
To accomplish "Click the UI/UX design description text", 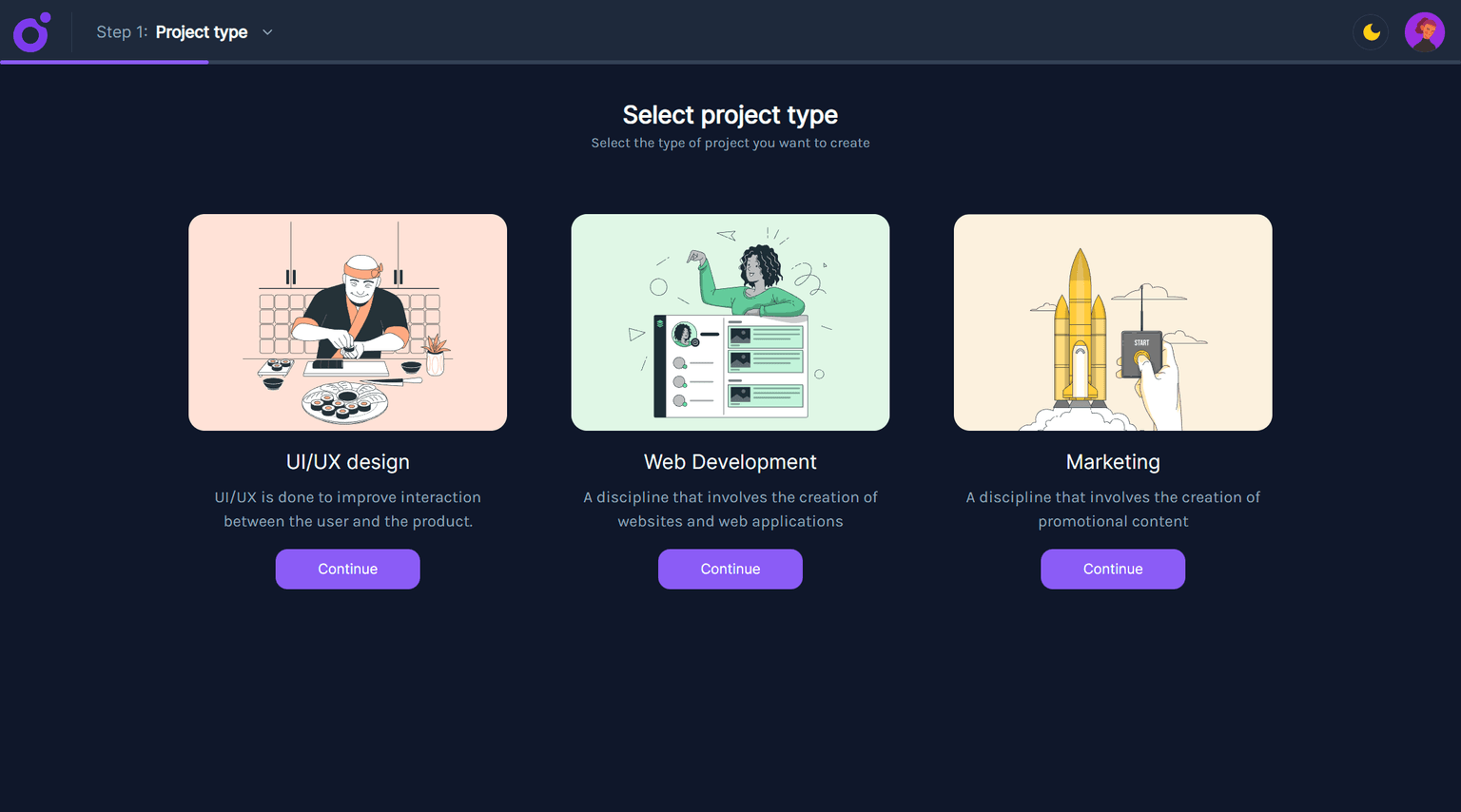I will pos(347,509).
